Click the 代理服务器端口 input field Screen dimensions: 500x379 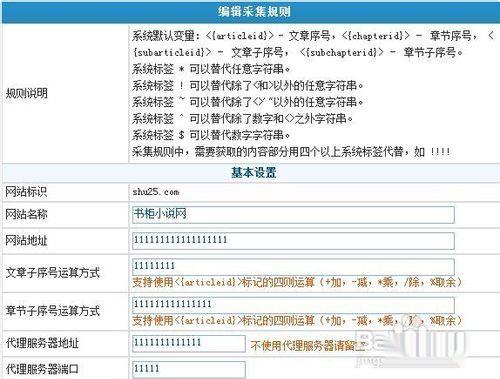pyautogui.click(x=189, y=370)
